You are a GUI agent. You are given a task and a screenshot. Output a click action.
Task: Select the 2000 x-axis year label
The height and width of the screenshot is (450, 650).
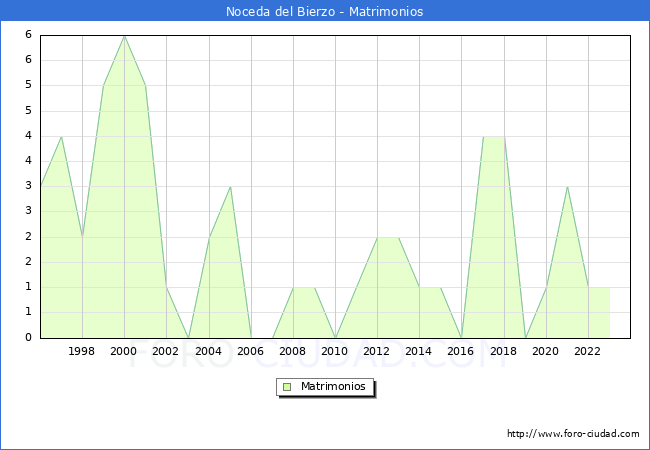[x=124, y=351]
